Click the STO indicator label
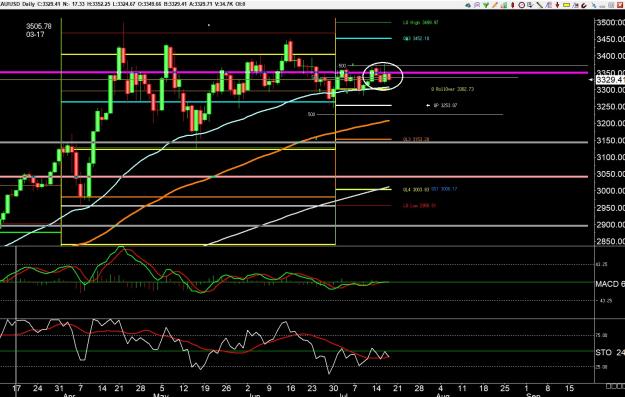The height and width of the screenshot is (397, 625). click(x=610, y=352)
